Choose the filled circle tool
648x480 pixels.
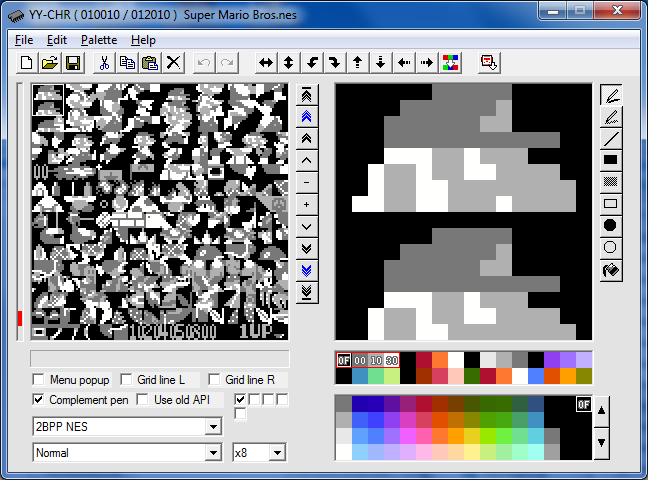(611, 225)
